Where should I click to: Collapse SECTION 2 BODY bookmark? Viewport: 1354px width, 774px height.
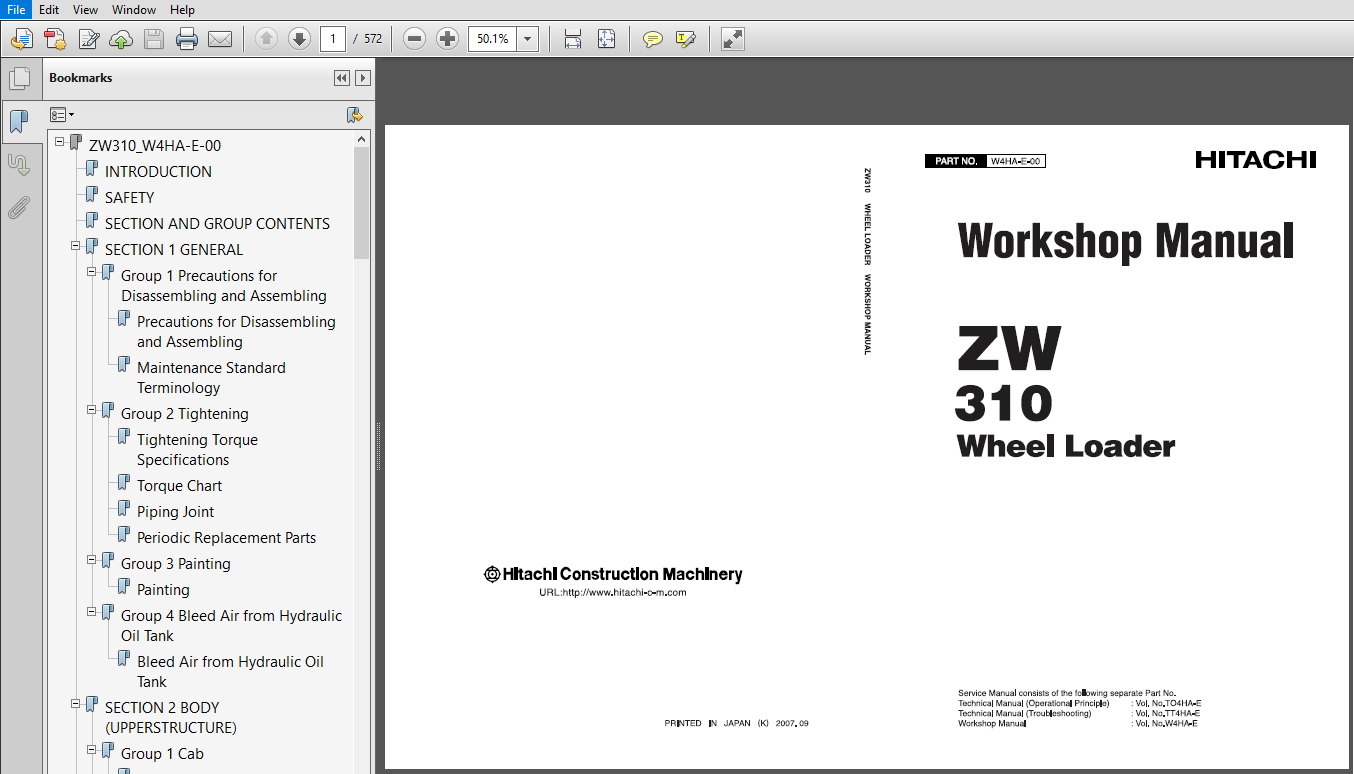[76, 704]
